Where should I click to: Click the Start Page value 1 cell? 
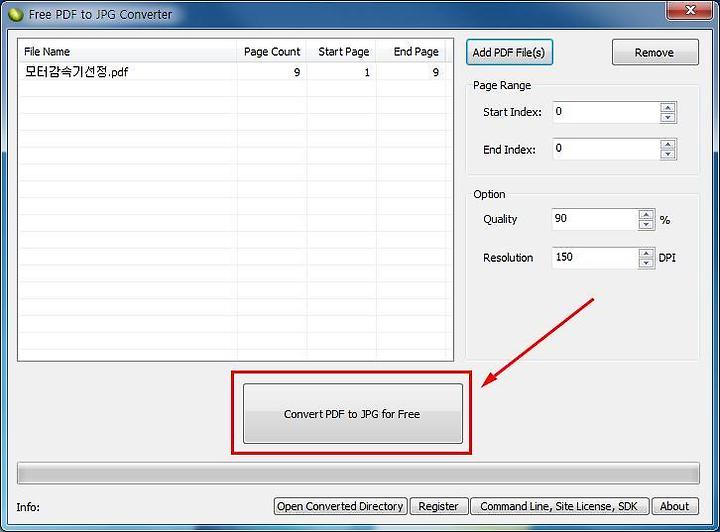(342, 72)
